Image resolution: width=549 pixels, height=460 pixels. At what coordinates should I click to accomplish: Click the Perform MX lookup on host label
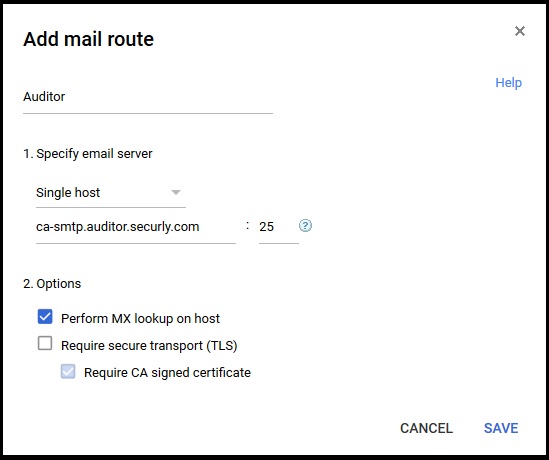coord(140,319)
